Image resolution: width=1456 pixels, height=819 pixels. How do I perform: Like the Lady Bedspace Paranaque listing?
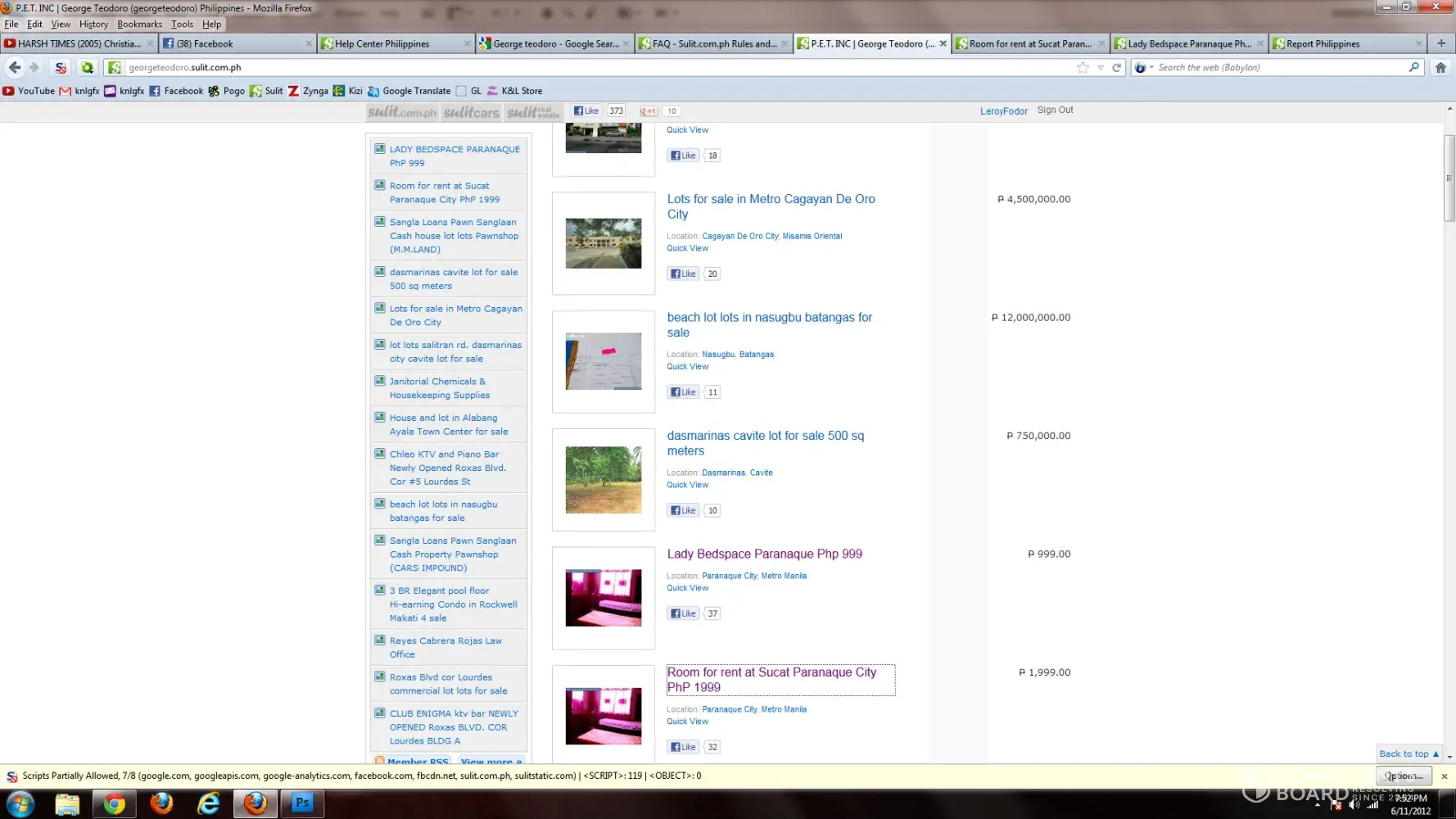(683, 613)
